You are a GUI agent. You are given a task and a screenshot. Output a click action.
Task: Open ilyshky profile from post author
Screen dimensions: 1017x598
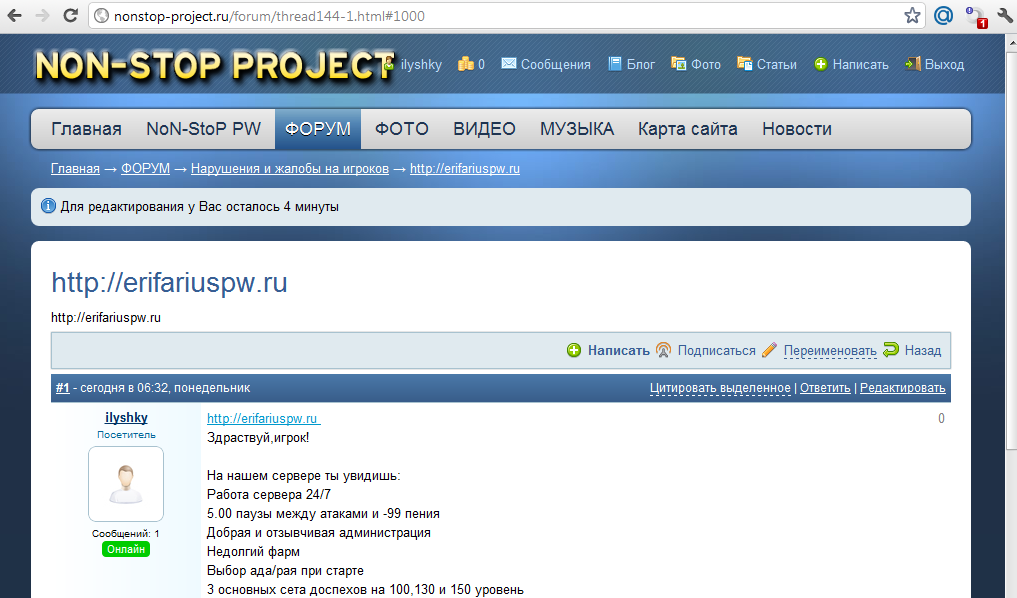click(x=126, y=418)
